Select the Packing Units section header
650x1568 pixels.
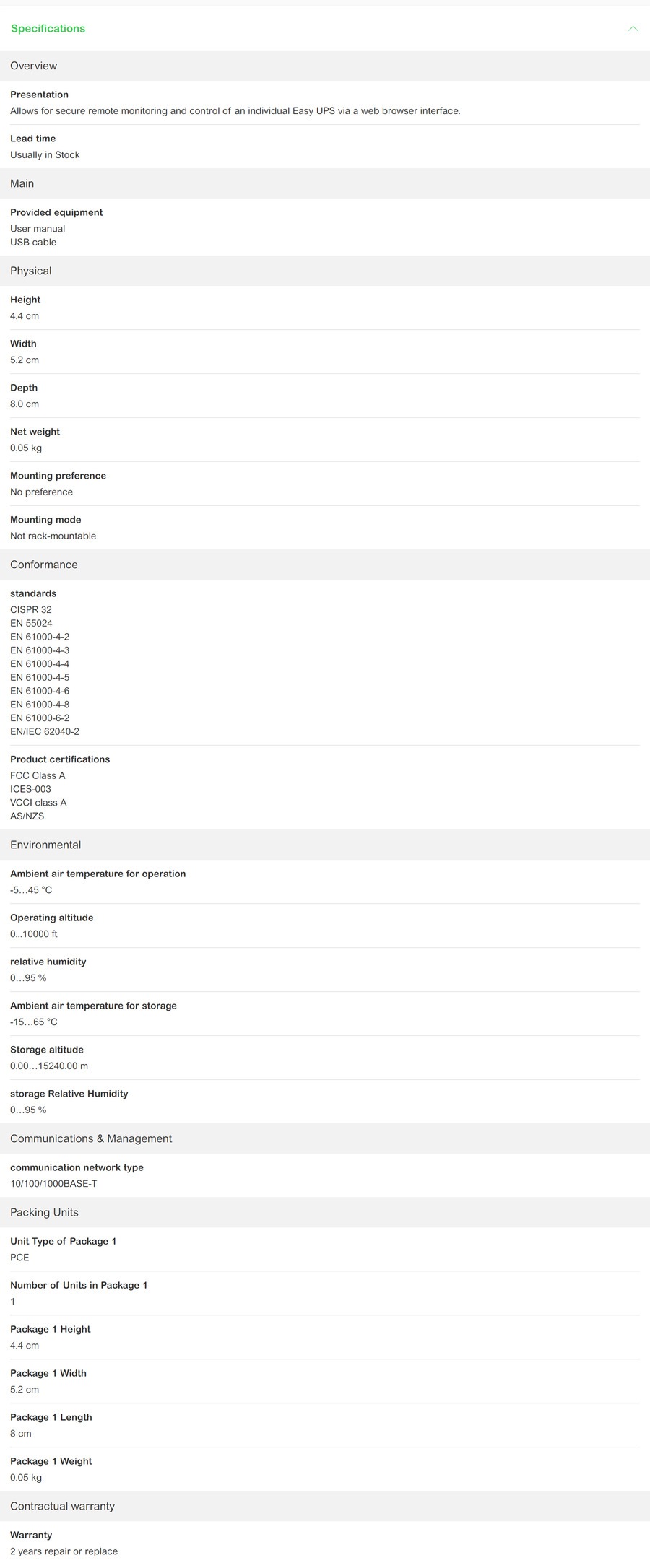tap(44, 1212)
